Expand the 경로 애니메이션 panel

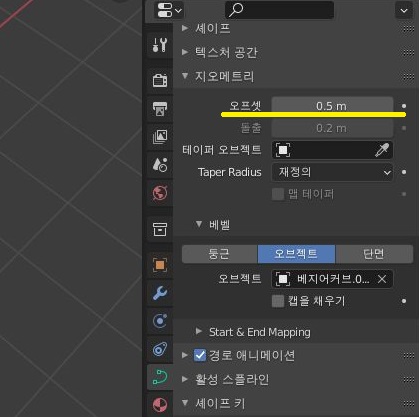point(185,355)
